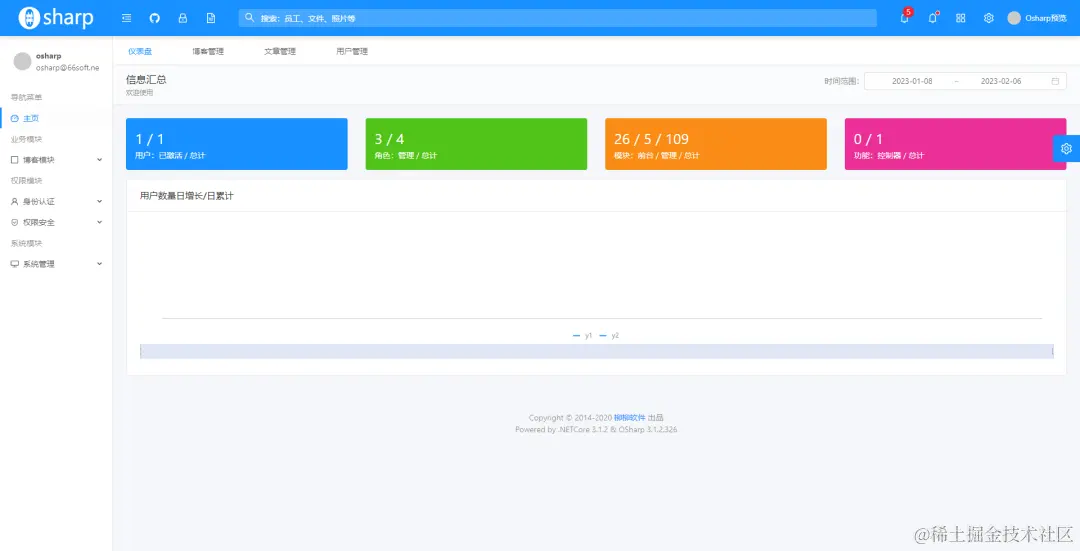The height and width of the screenshot is (551, 1080).
Task: Click the 系统管理 monitor icon
Action: (x=14, y=264)
